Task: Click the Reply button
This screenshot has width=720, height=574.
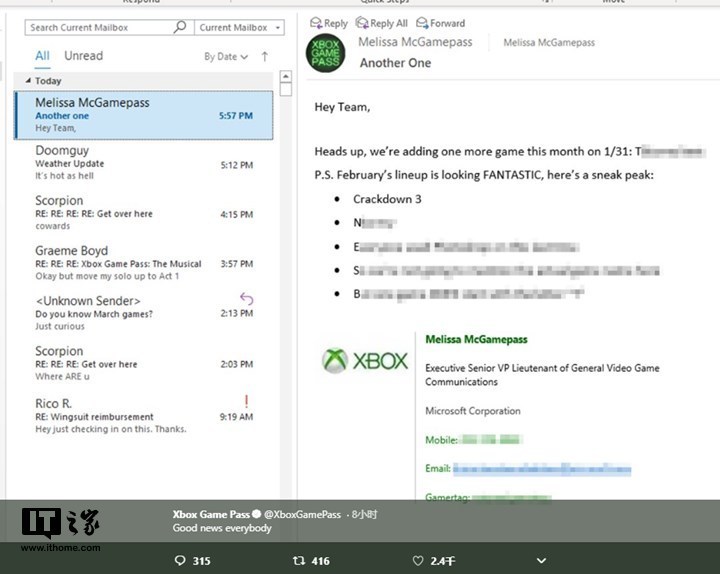Action: (x=329, y=23)
